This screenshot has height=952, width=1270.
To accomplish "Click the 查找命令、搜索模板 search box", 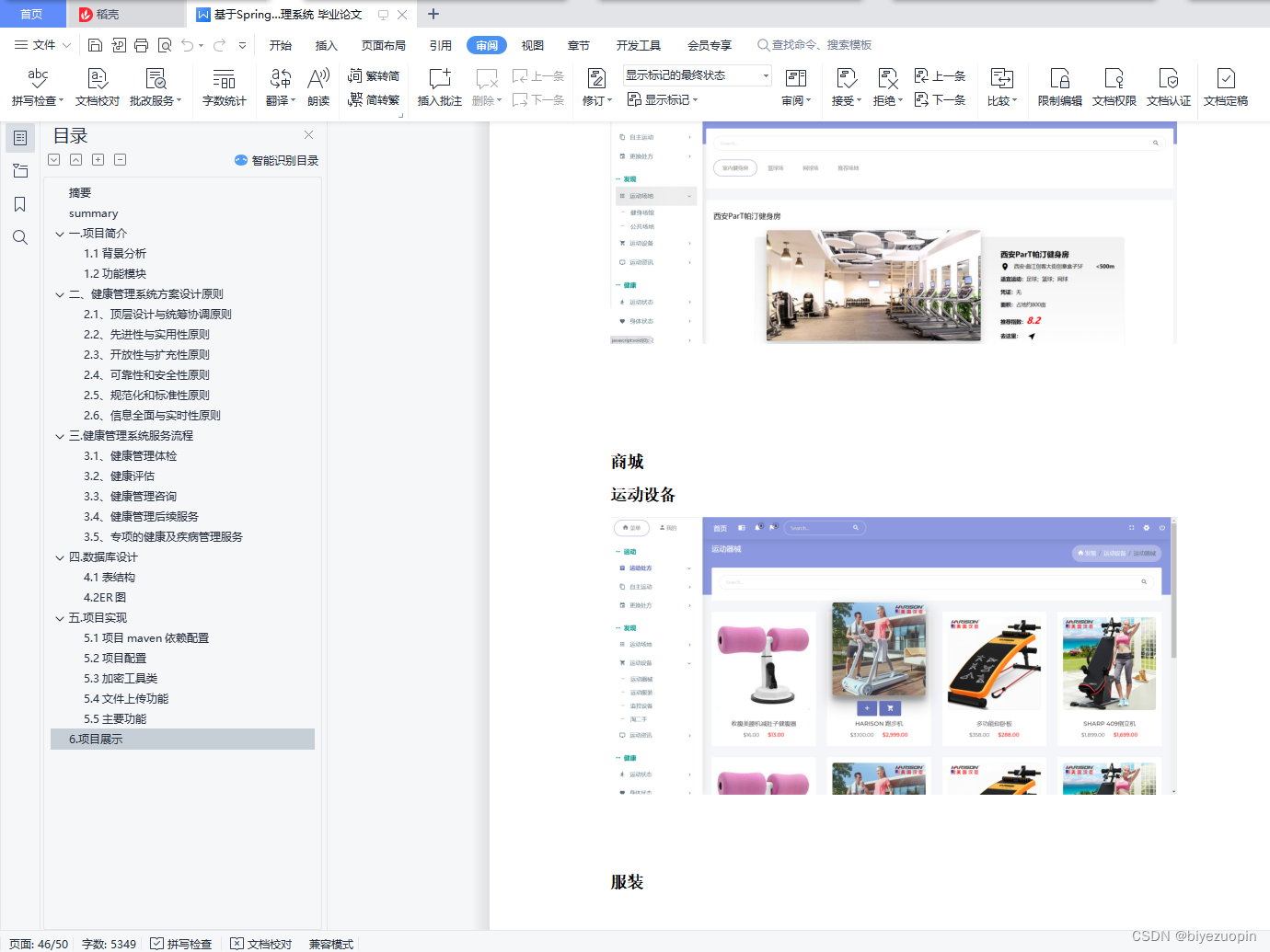I will (x=814, y=45).
